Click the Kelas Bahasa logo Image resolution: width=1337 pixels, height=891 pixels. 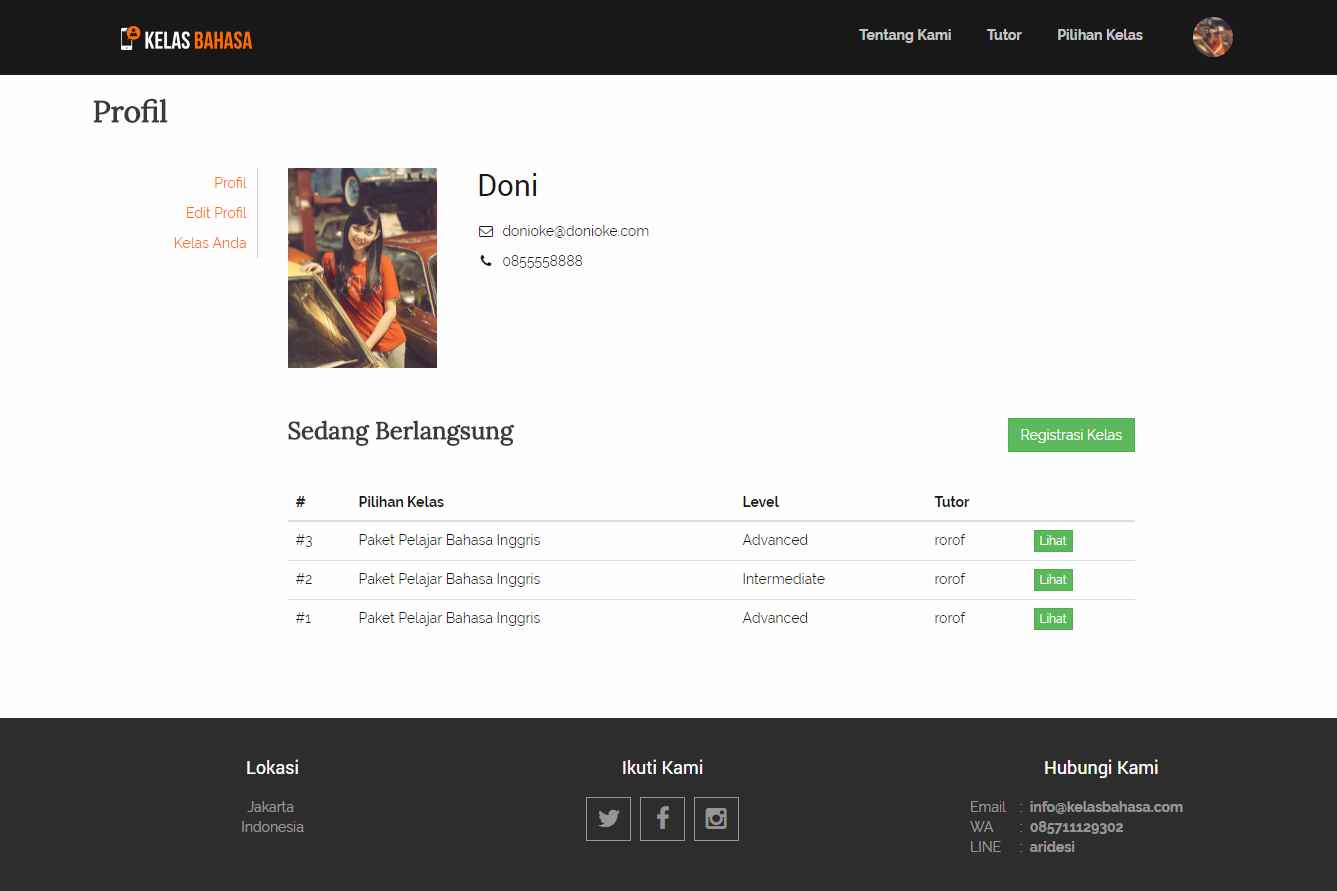[x=186, y=39]
